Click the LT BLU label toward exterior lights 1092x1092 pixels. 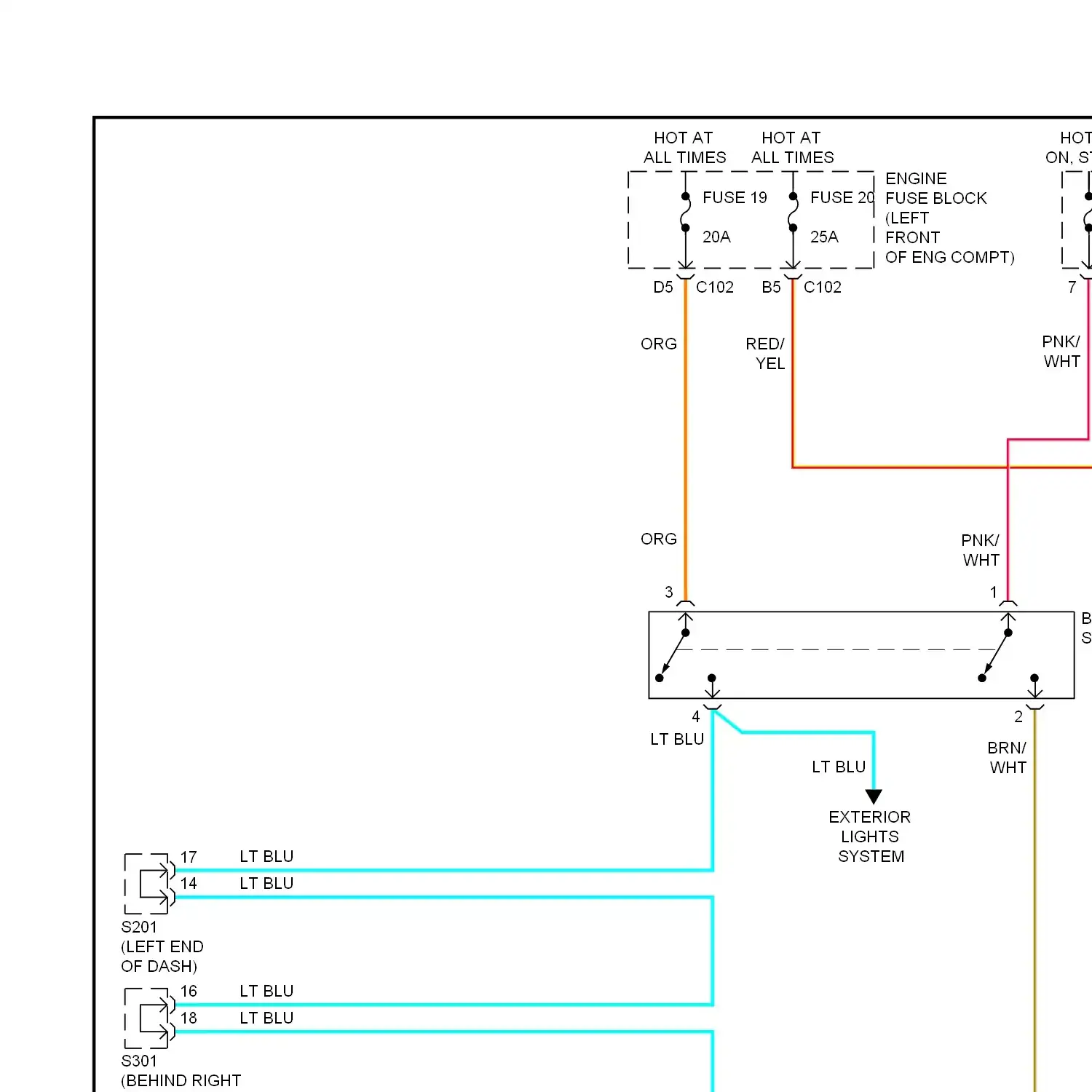[839, 767]
